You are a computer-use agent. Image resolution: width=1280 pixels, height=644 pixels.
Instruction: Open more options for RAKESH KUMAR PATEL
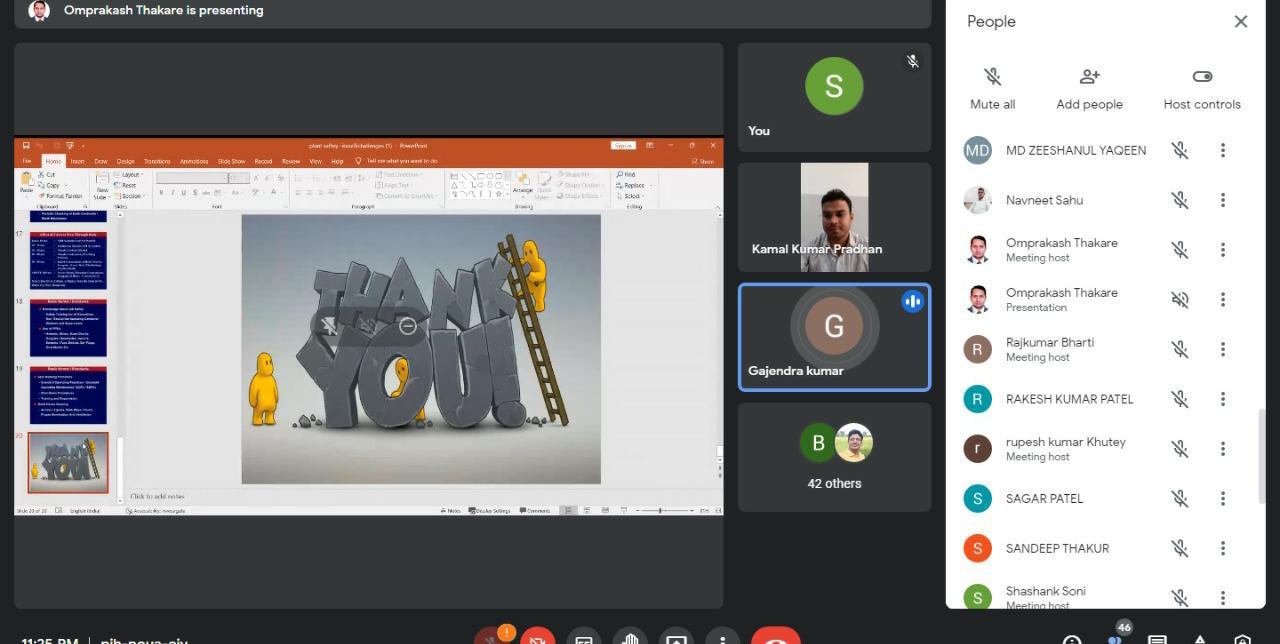coord(1222,399)
